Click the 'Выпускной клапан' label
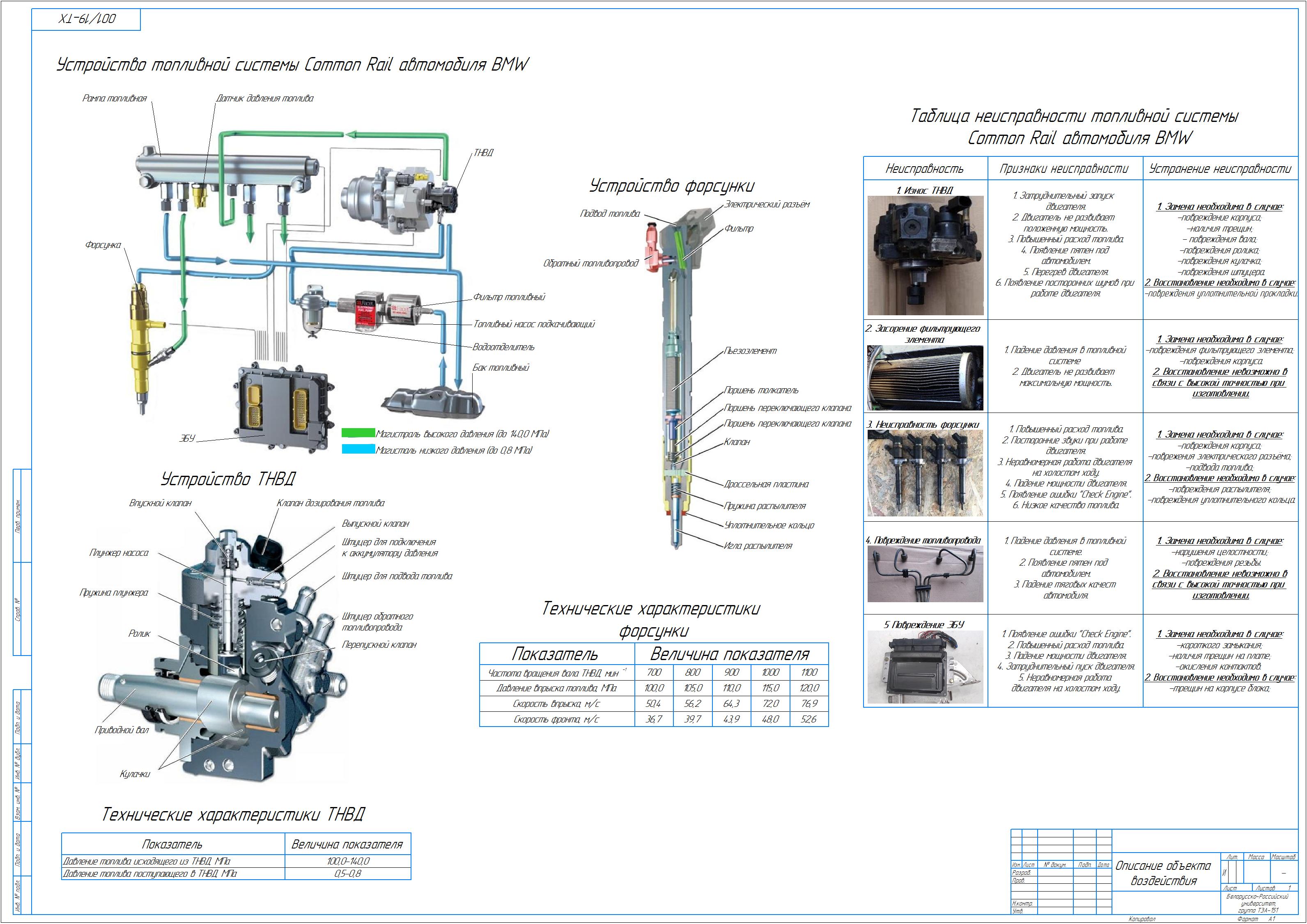 376,523
